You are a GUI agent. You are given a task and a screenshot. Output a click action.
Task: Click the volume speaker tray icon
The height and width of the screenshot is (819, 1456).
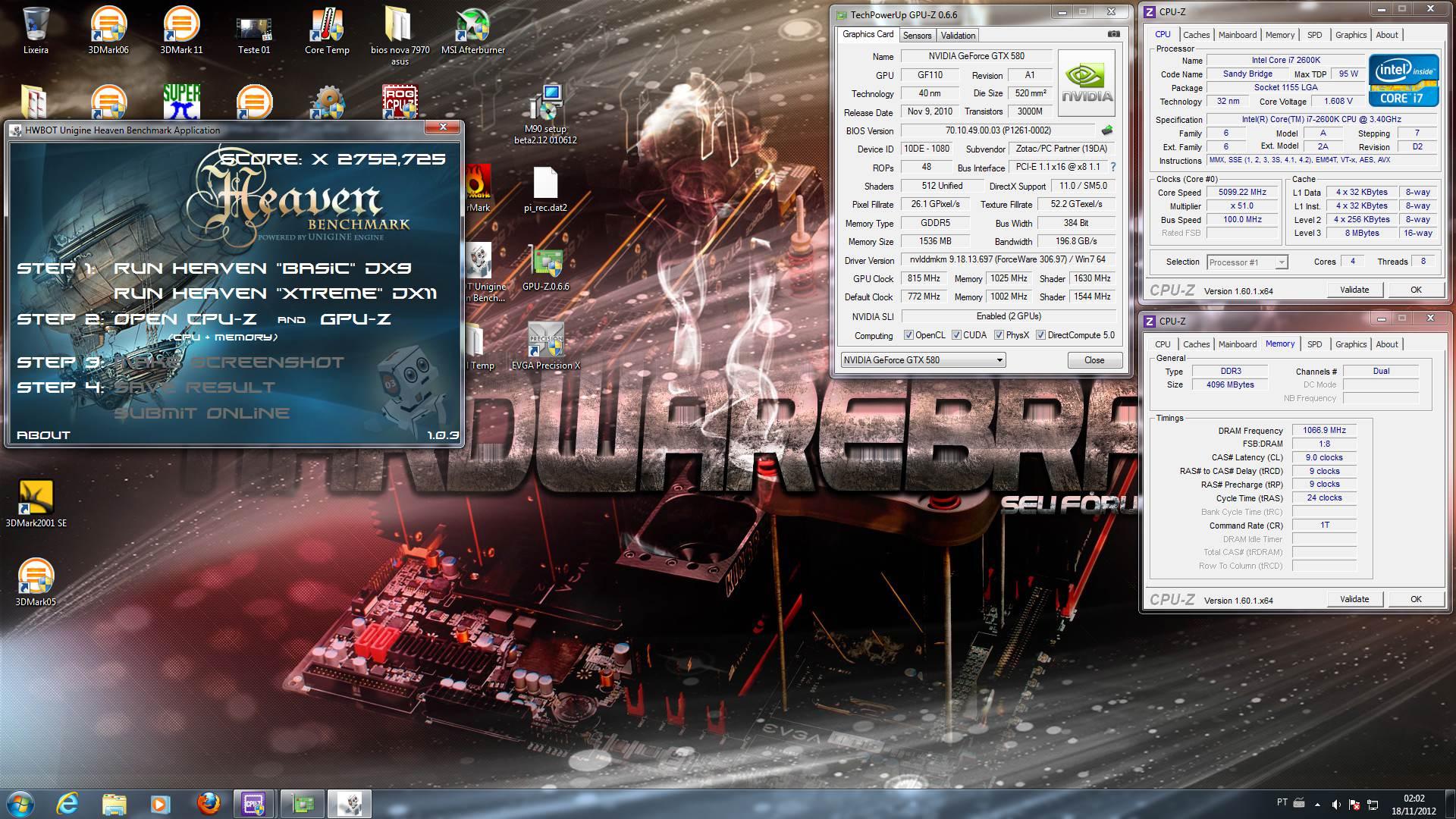click(1335, 804)
